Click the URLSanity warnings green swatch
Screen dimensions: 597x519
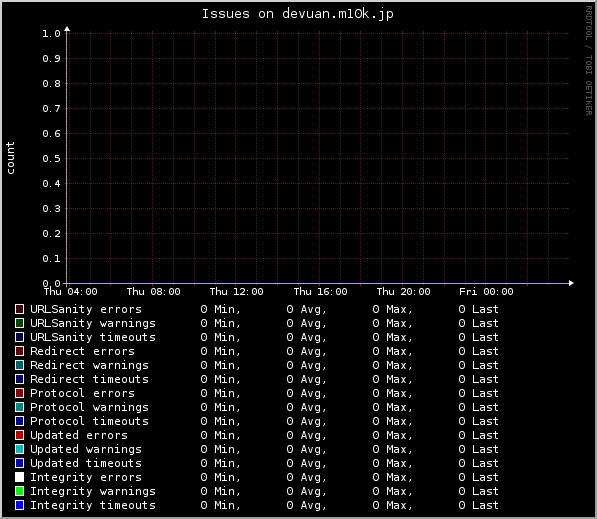pos(19,323)
